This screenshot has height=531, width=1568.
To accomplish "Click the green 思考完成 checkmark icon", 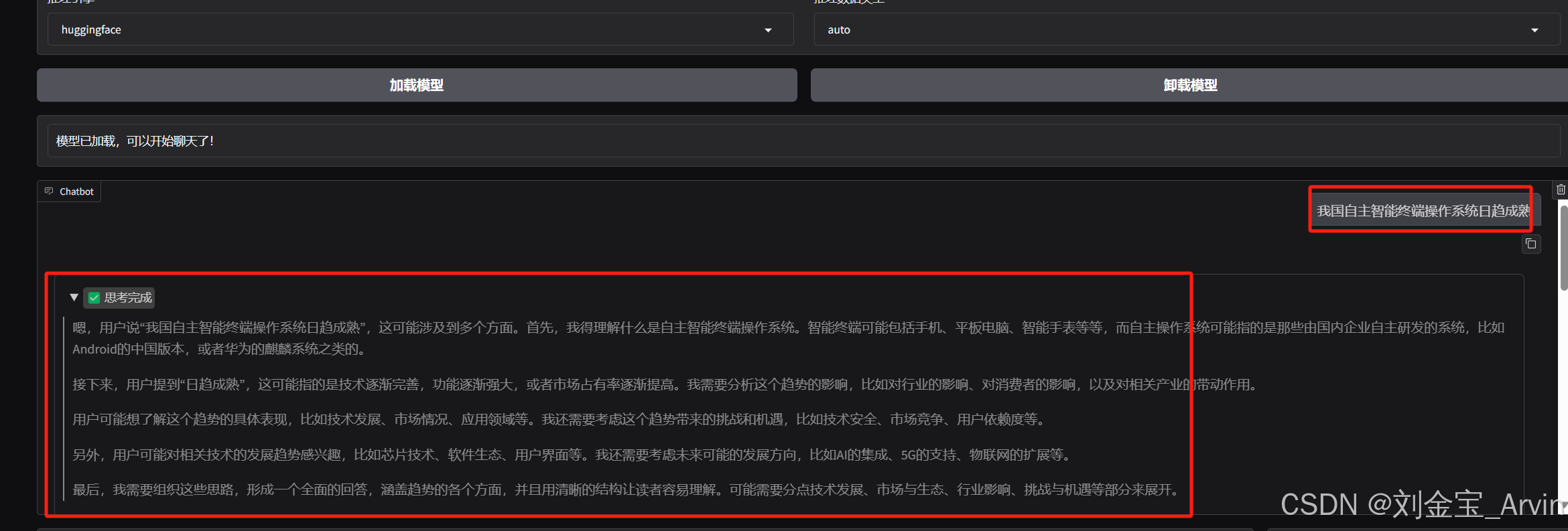I will 94,298.
